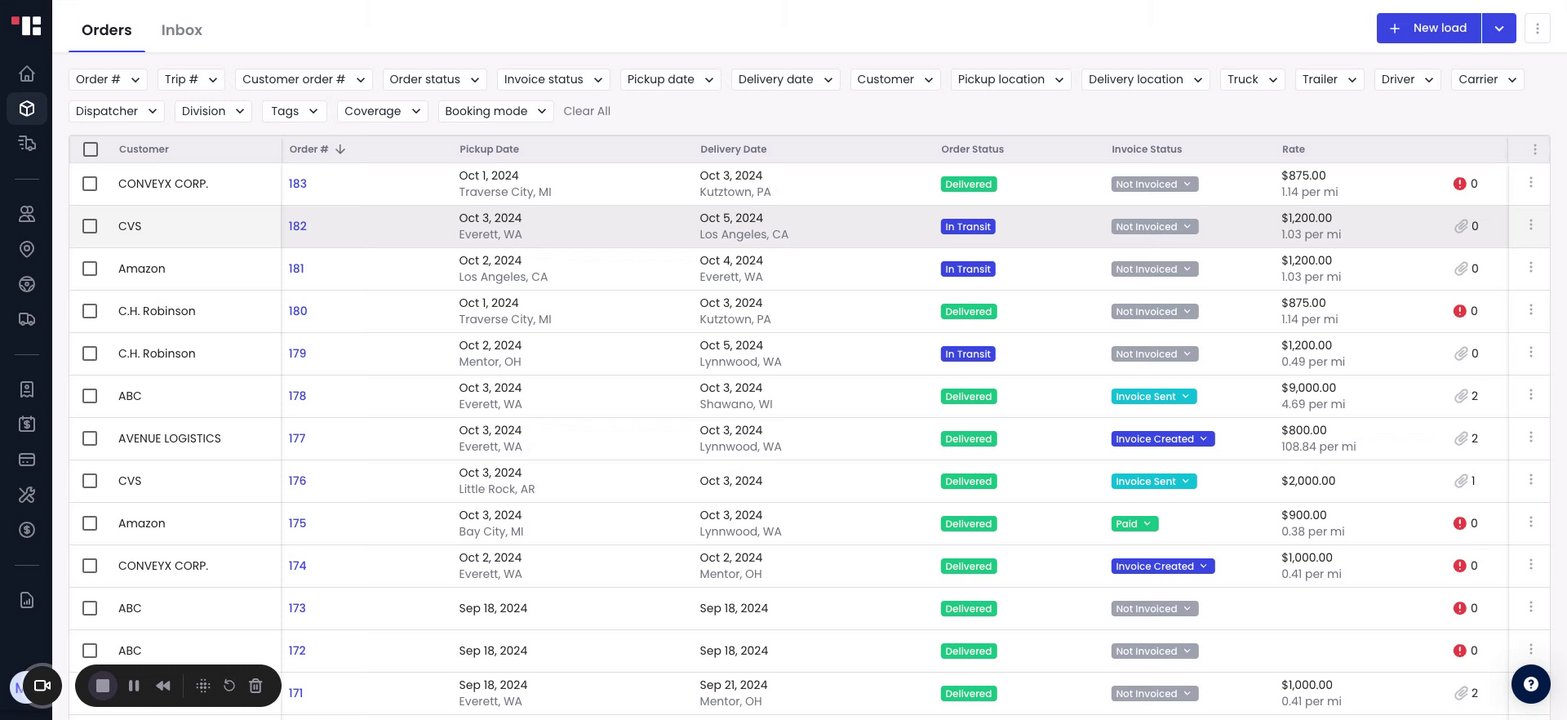
Task: Select the Orders tab
Action: pos(106,30)
